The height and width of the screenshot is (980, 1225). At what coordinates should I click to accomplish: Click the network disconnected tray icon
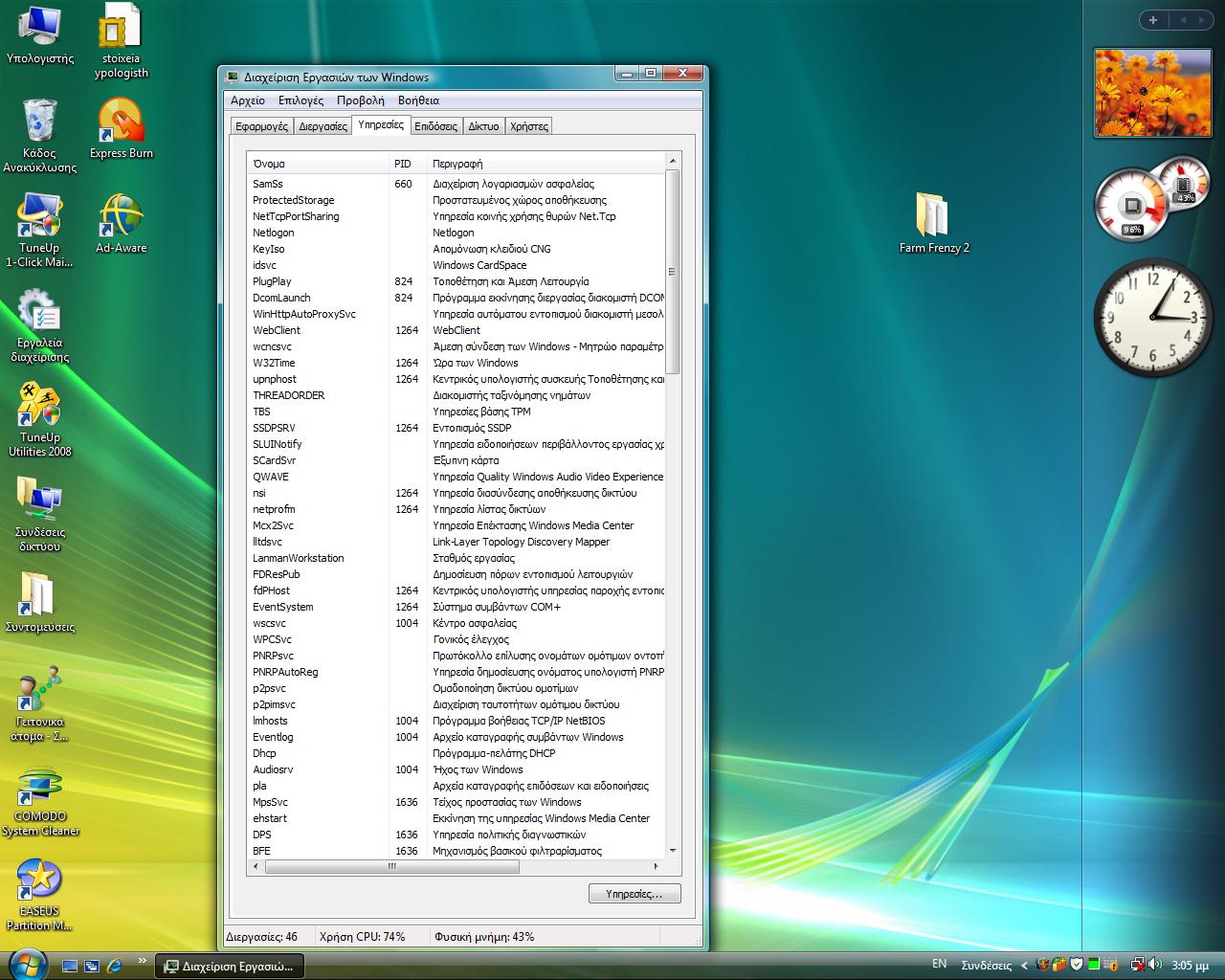[x=1137, y=965]
